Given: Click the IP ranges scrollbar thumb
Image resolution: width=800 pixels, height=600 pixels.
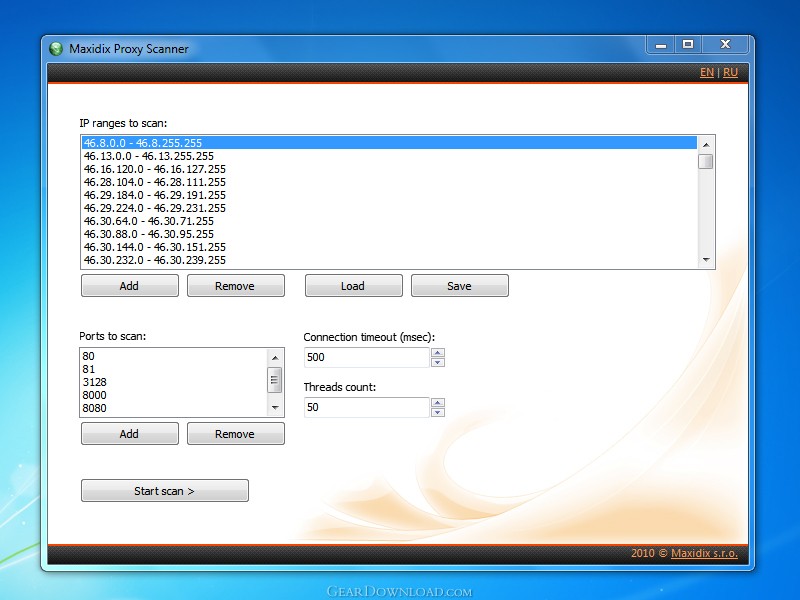Looking at the screenshot, I should point(706,161).
